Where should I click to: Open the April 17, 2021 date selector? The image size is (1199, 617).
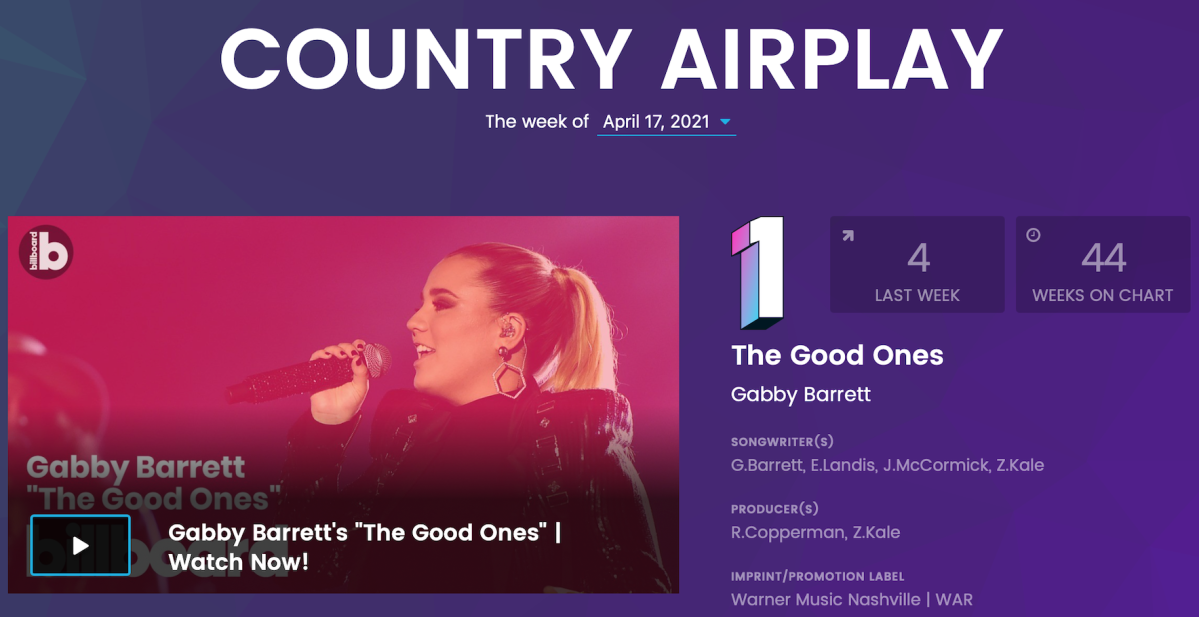click(x=666, y=122)
